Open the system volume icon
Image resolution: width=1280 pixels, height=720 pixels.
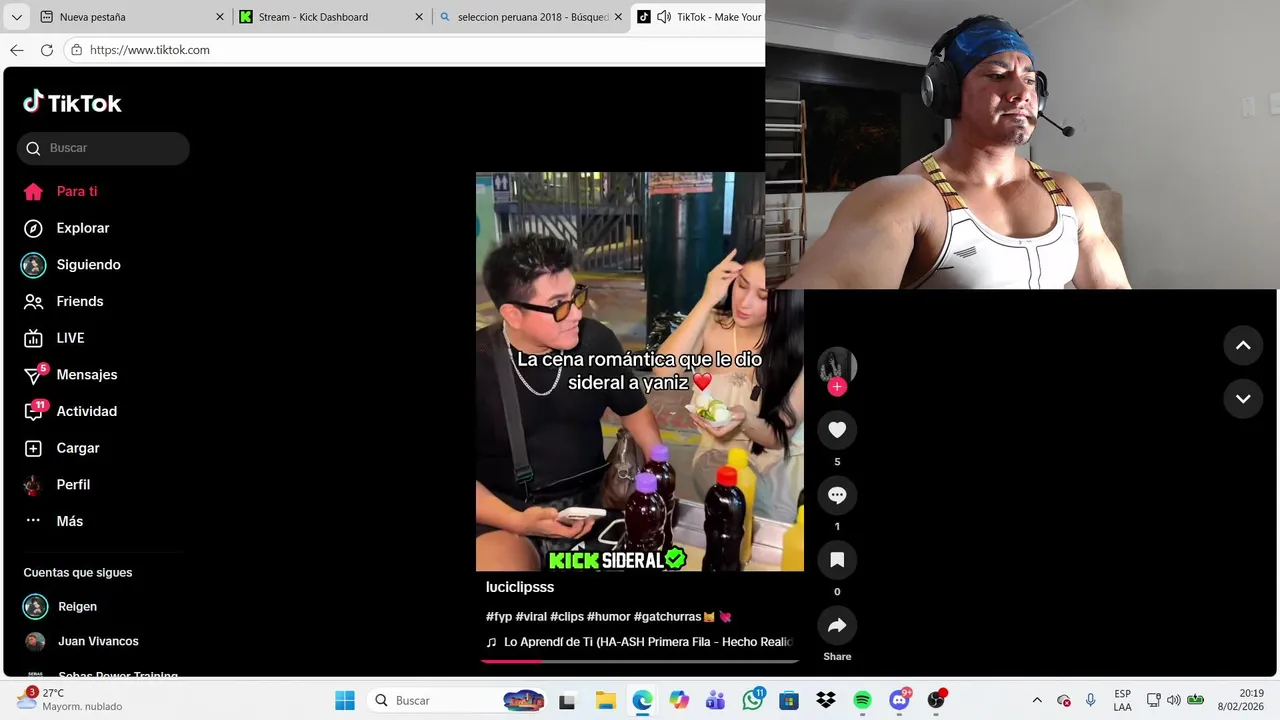click(1174, 700)
